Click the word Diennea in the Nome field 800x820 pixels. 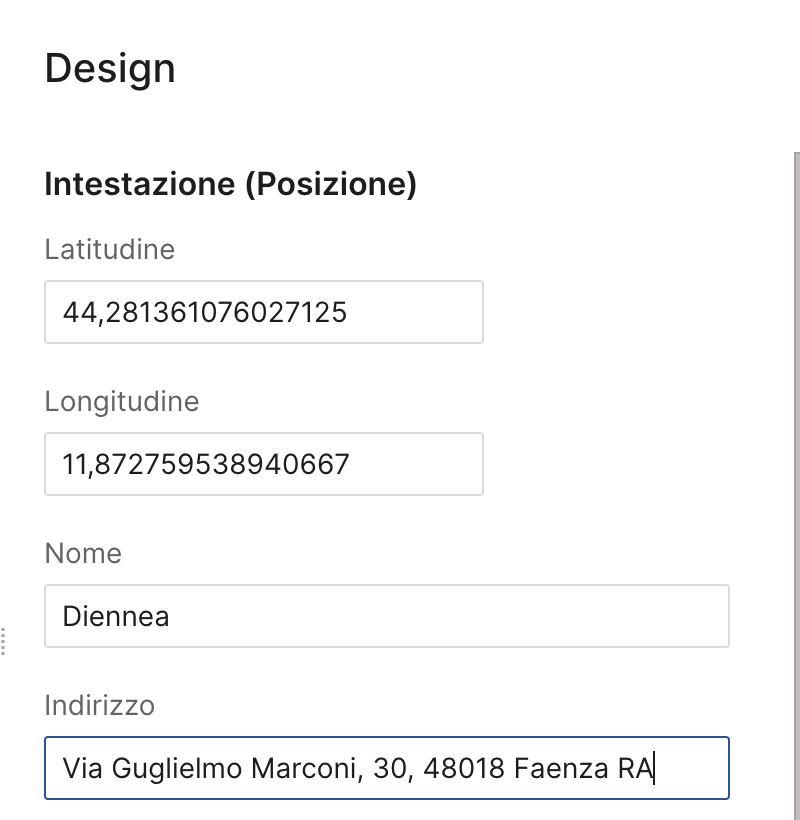tap(116, 616)
